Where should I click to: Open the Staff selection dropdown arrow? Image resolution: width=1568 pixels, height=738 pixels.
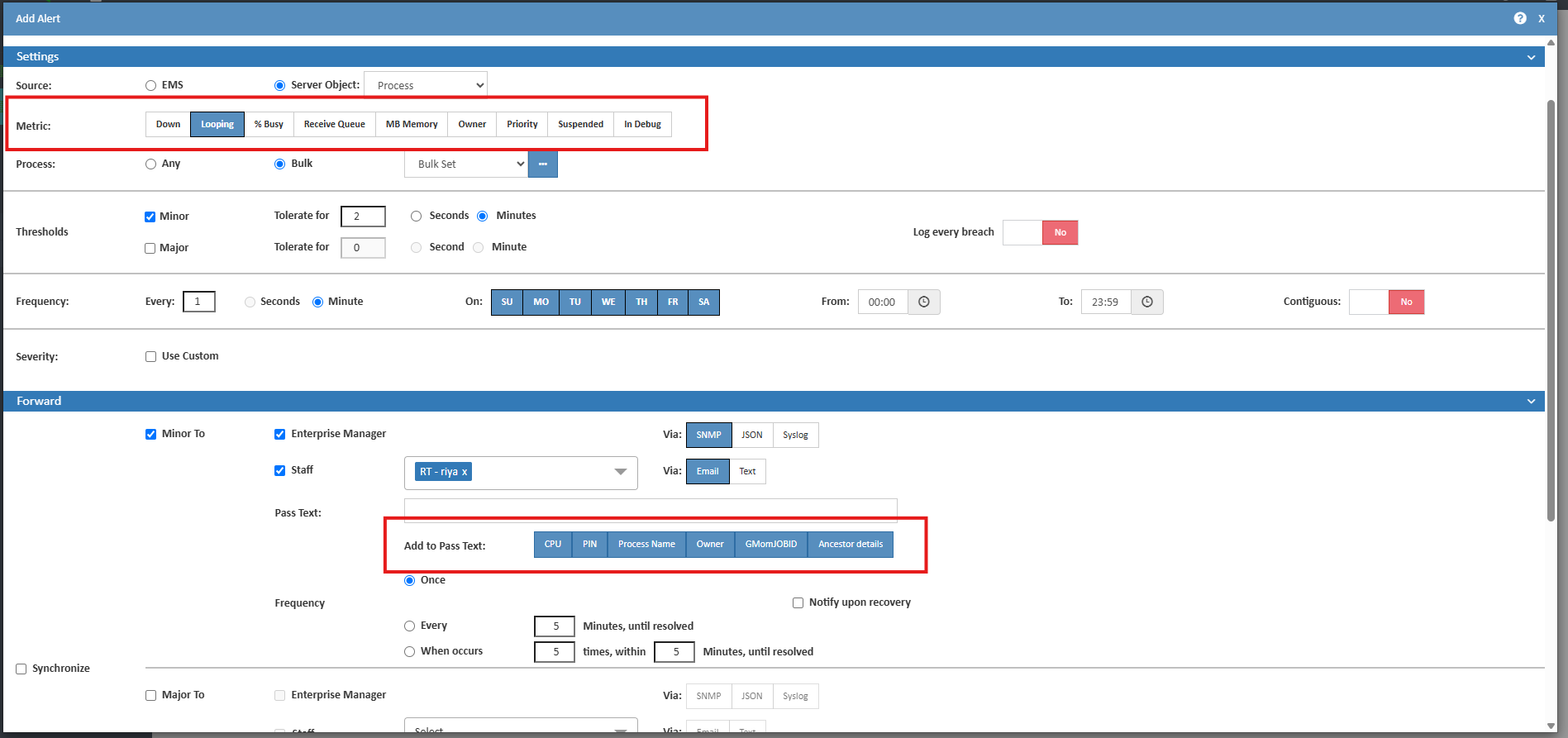[620, 472]
